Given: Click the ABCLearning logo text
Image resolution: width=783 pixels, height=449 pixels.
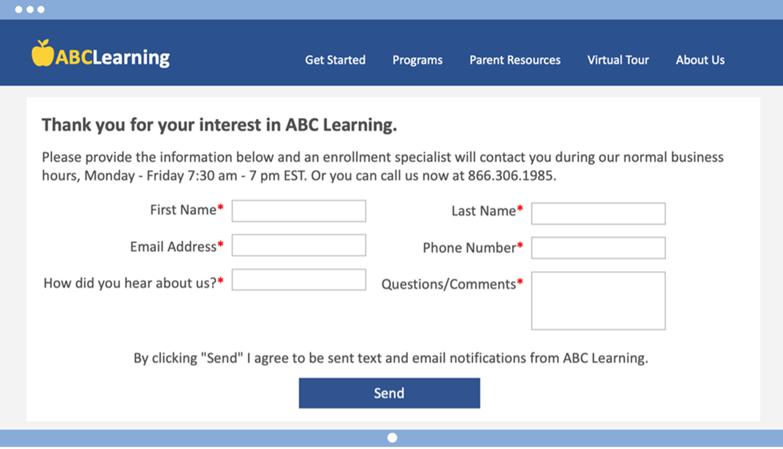Looking at the screenshot, I should 112,57.
